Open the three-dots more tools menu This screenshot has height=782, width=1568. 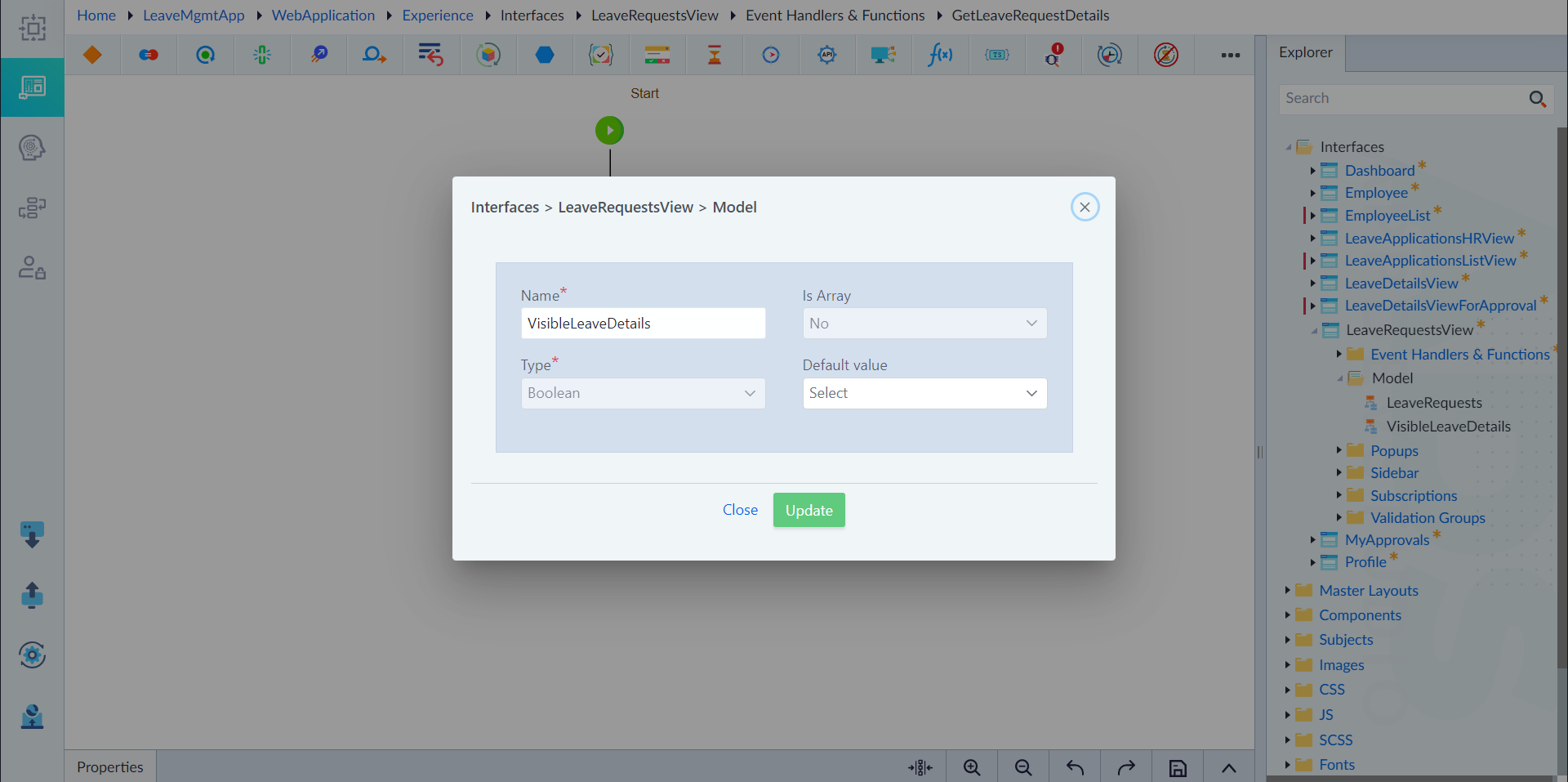coord(1231,55)
